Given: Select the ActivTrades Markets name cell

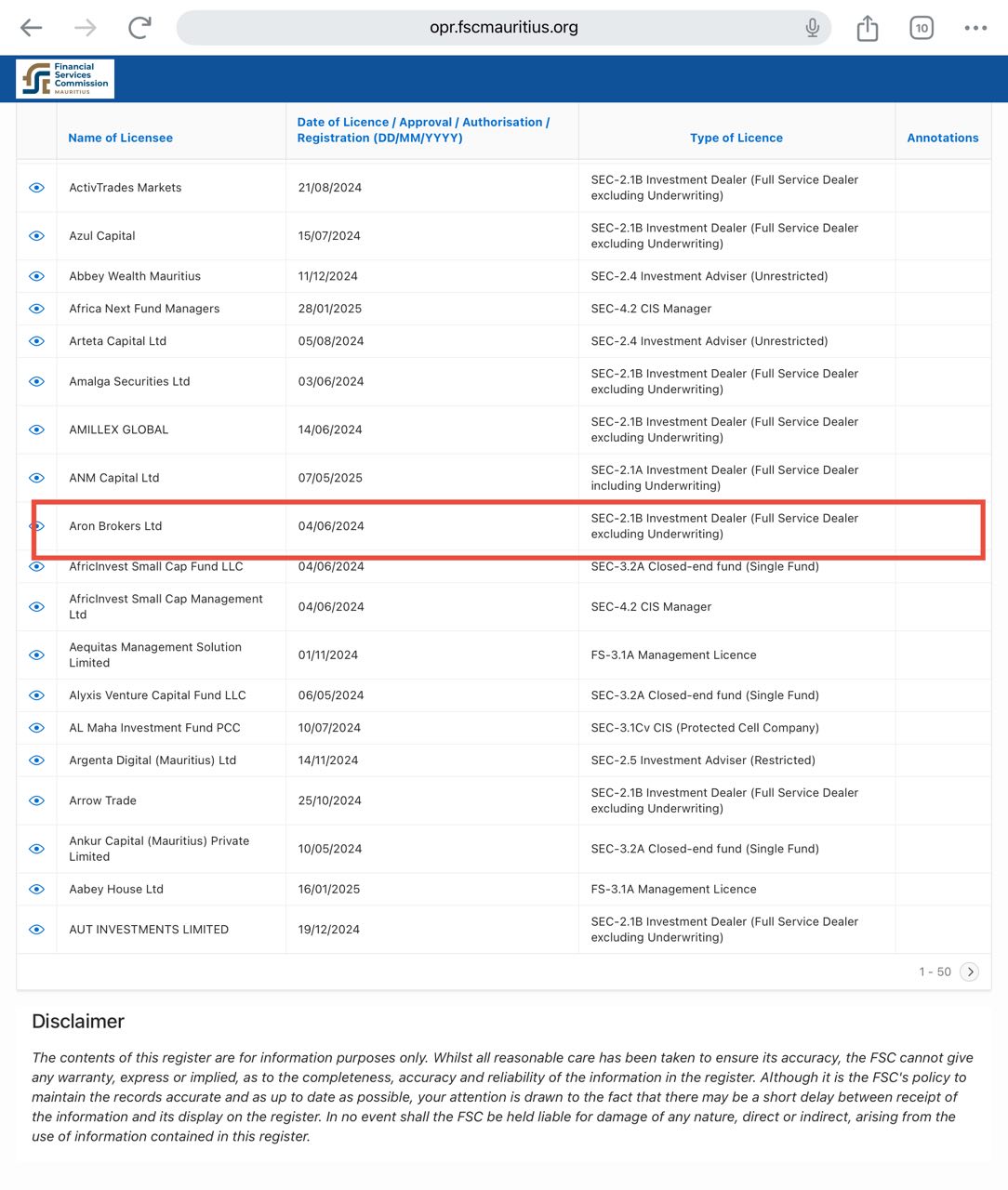Looking at the screenshot, I should coord(126,188).
